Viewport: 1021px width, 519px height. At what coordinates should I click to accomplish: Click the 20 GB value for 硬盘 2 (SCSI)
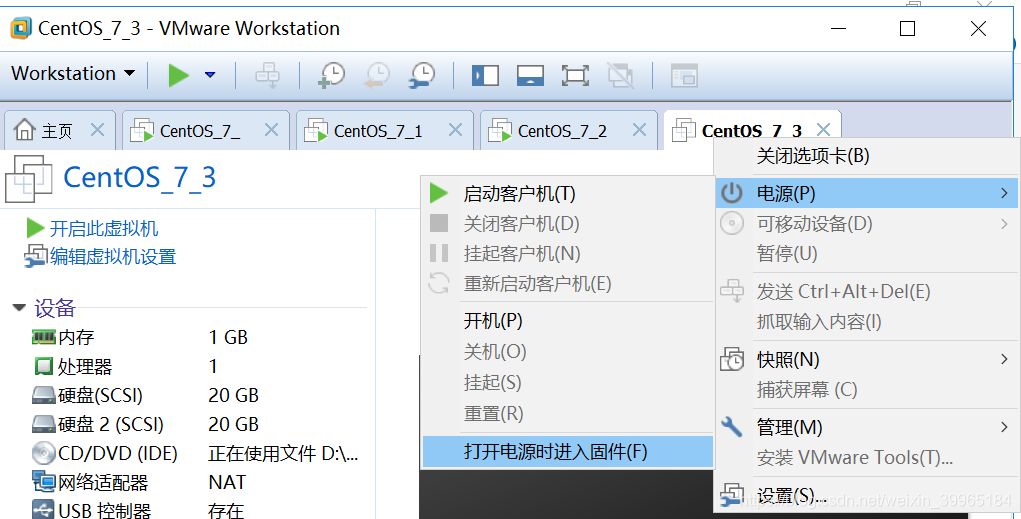(x=233, y=424)
